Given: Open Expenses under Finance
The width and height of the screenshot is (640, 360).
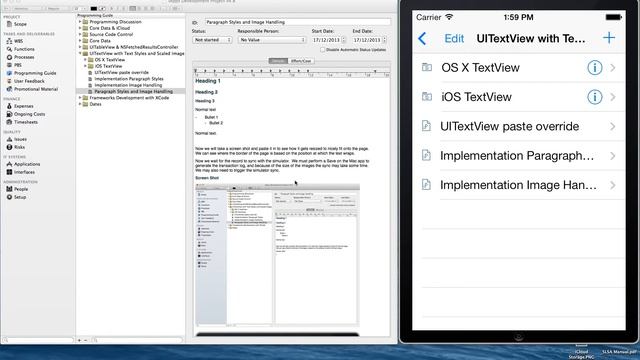Looking at the screenshot, I should [x=20, y=106].
